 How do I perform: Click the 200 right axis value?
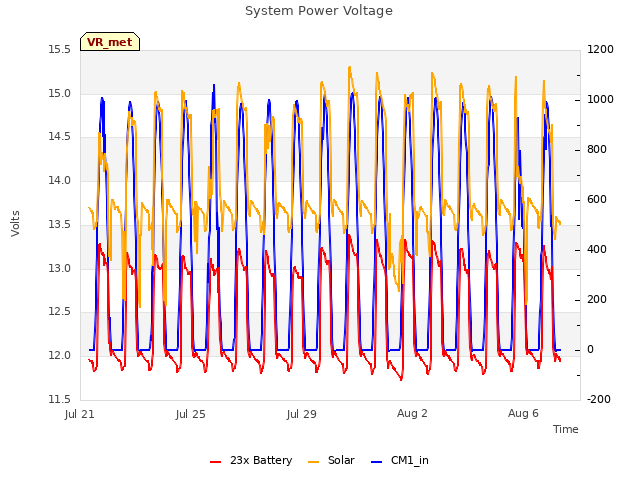pyautogui.click(x=597, y=300)
